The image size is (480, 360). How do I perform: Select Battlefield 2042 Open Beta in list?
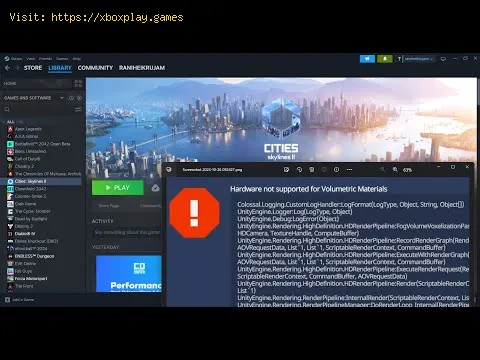coord(44,144)
